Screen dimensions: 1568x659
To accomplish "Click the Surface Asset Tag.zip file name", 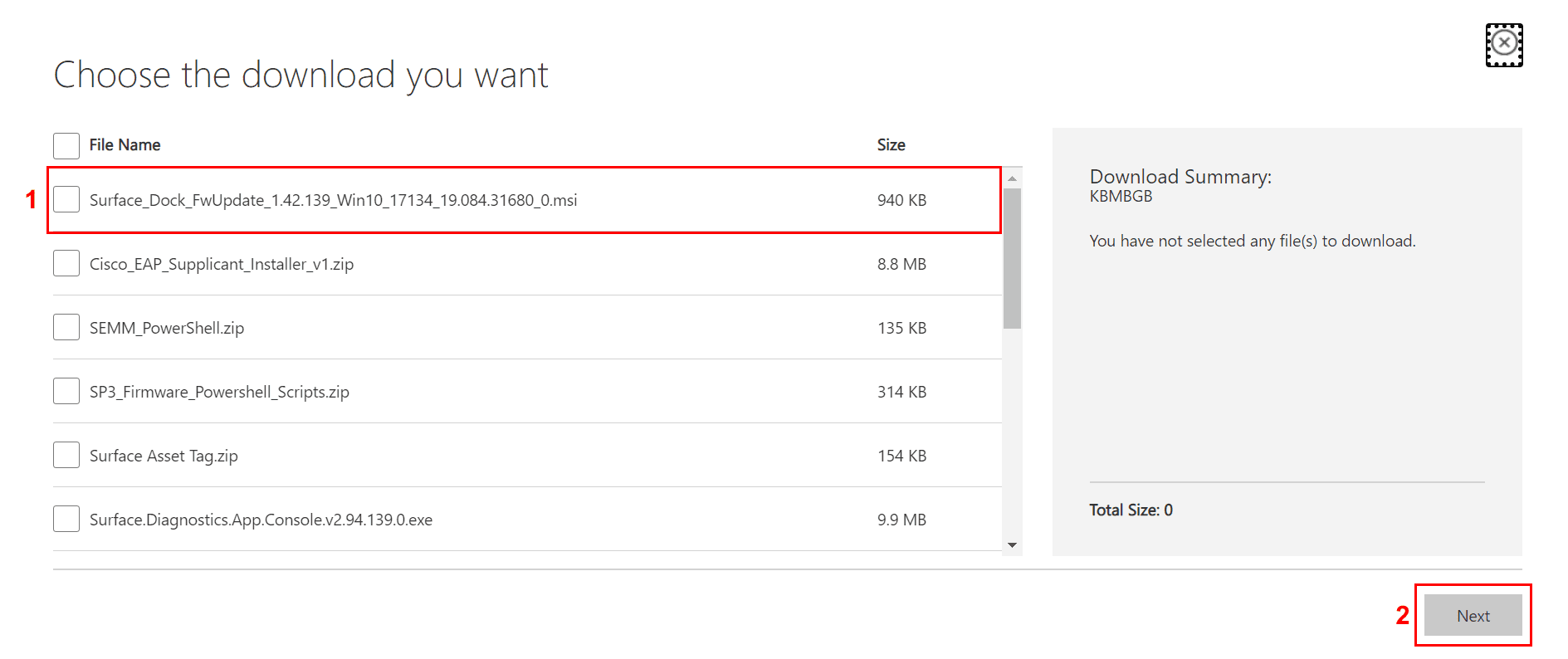I will [x=164, y=456].
